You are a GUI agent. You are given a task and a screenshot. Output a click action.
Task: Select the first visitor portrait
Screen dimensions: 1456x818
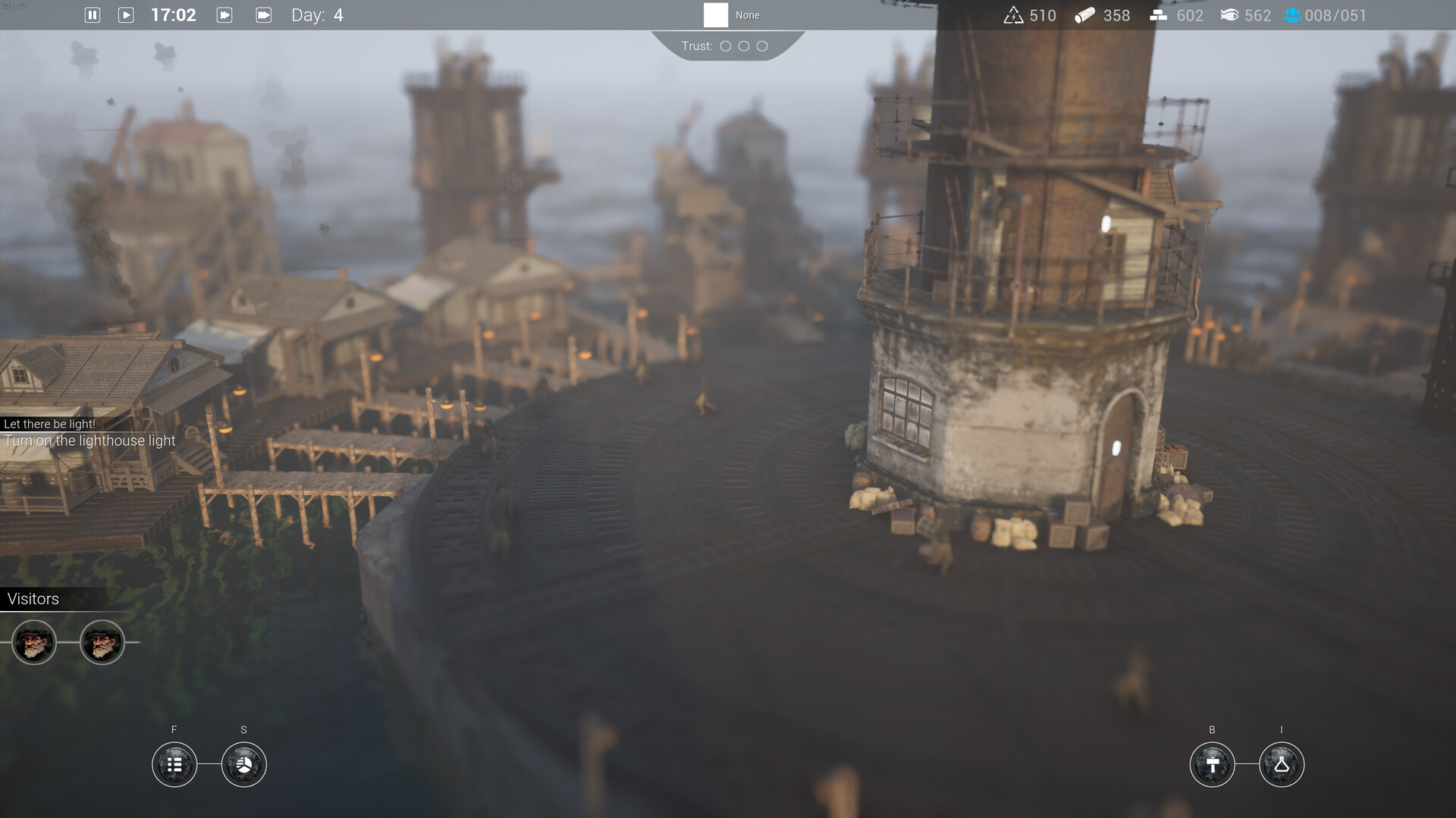(x=34, y=643)
